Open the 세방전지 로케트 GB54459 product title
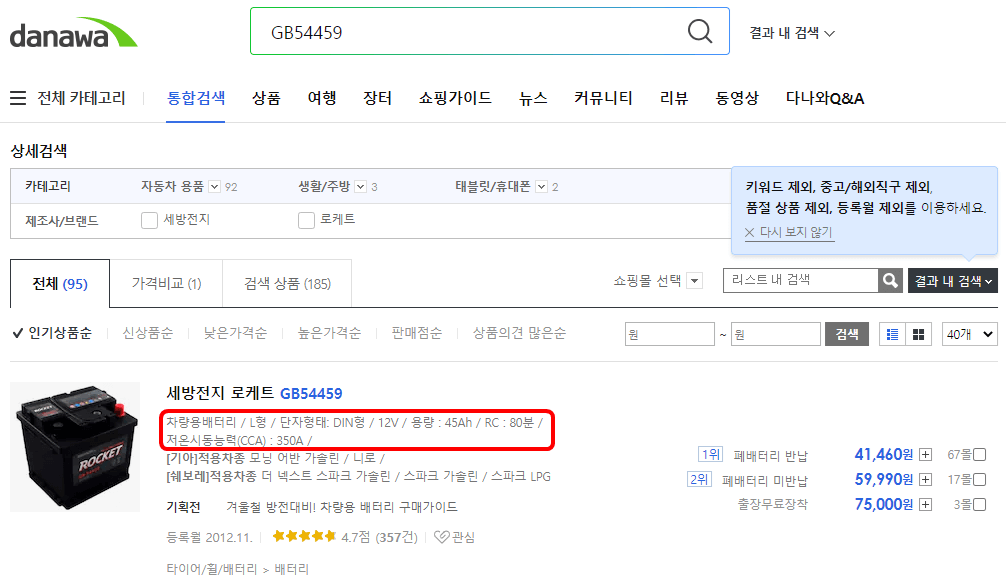The height and width of the screenshot is (588, 1006). pyautogui.click(x=254, y=393)
